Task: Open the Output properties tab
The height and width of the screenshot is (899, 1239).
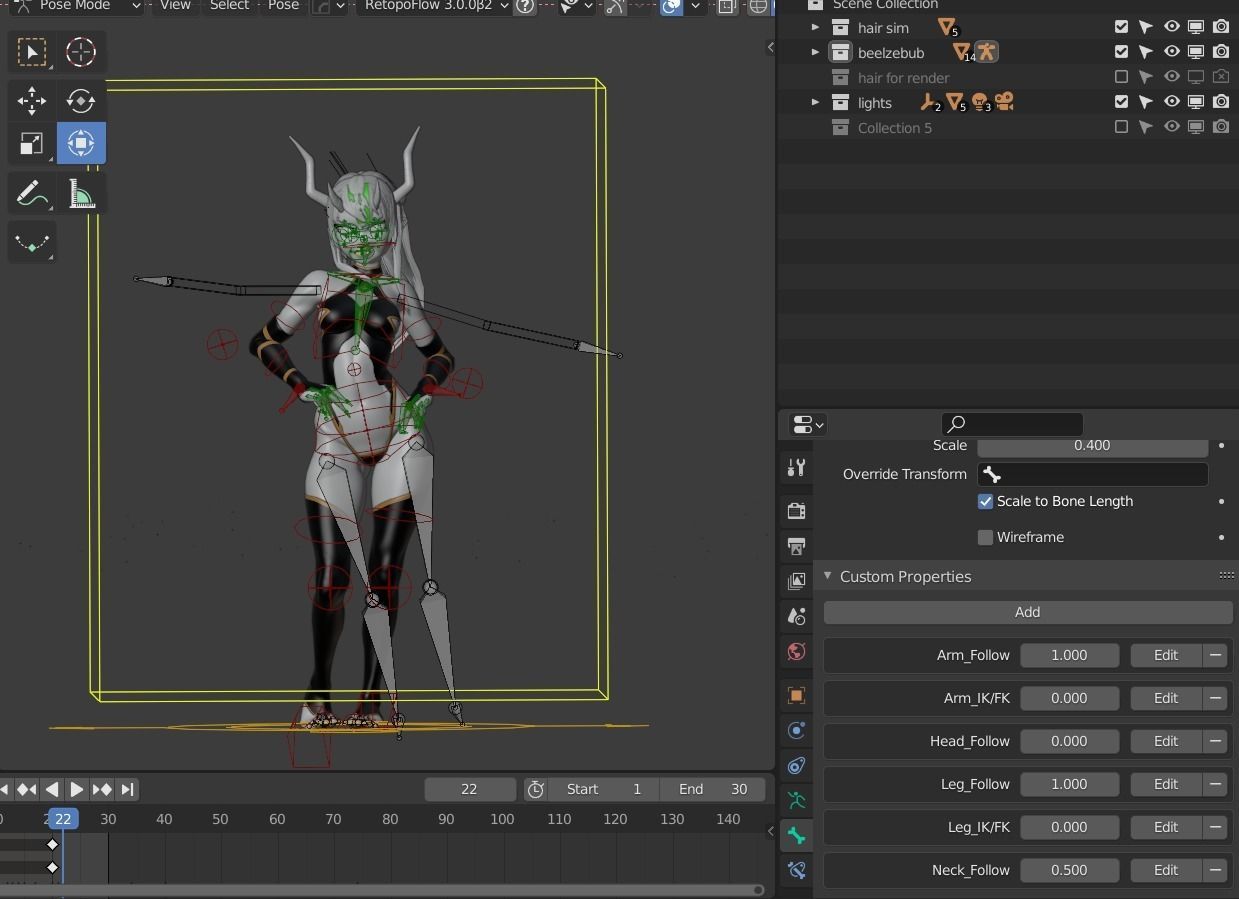Action: coord(796,546)
